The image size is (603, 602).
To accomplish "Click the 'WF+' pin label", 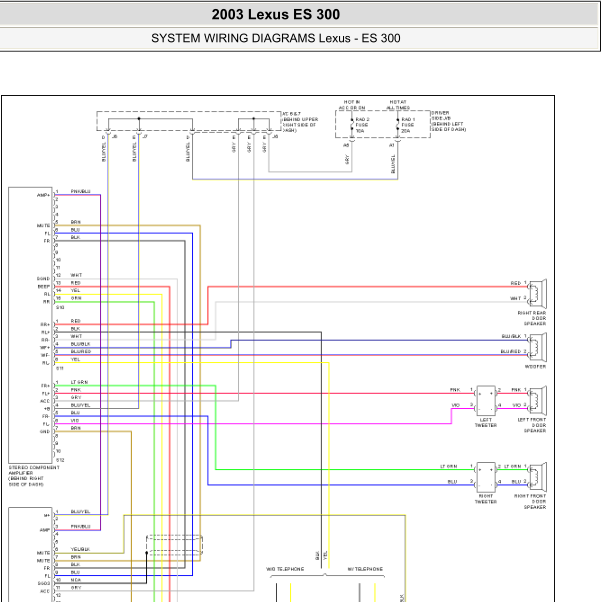I will pyautogui.click(x=45, y=348).
